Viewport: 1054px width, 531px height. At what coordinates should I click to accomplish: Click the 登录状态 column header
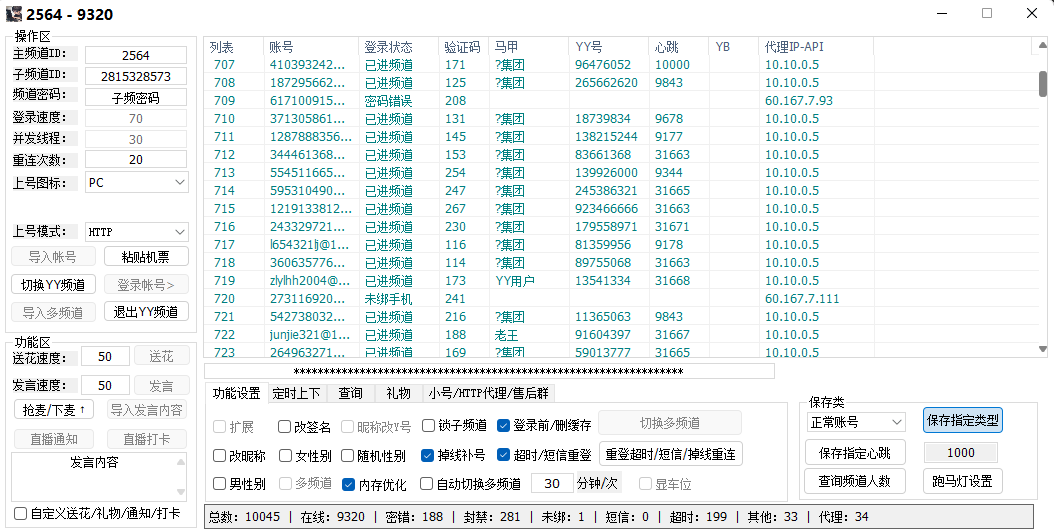click(x=398, y=47)
